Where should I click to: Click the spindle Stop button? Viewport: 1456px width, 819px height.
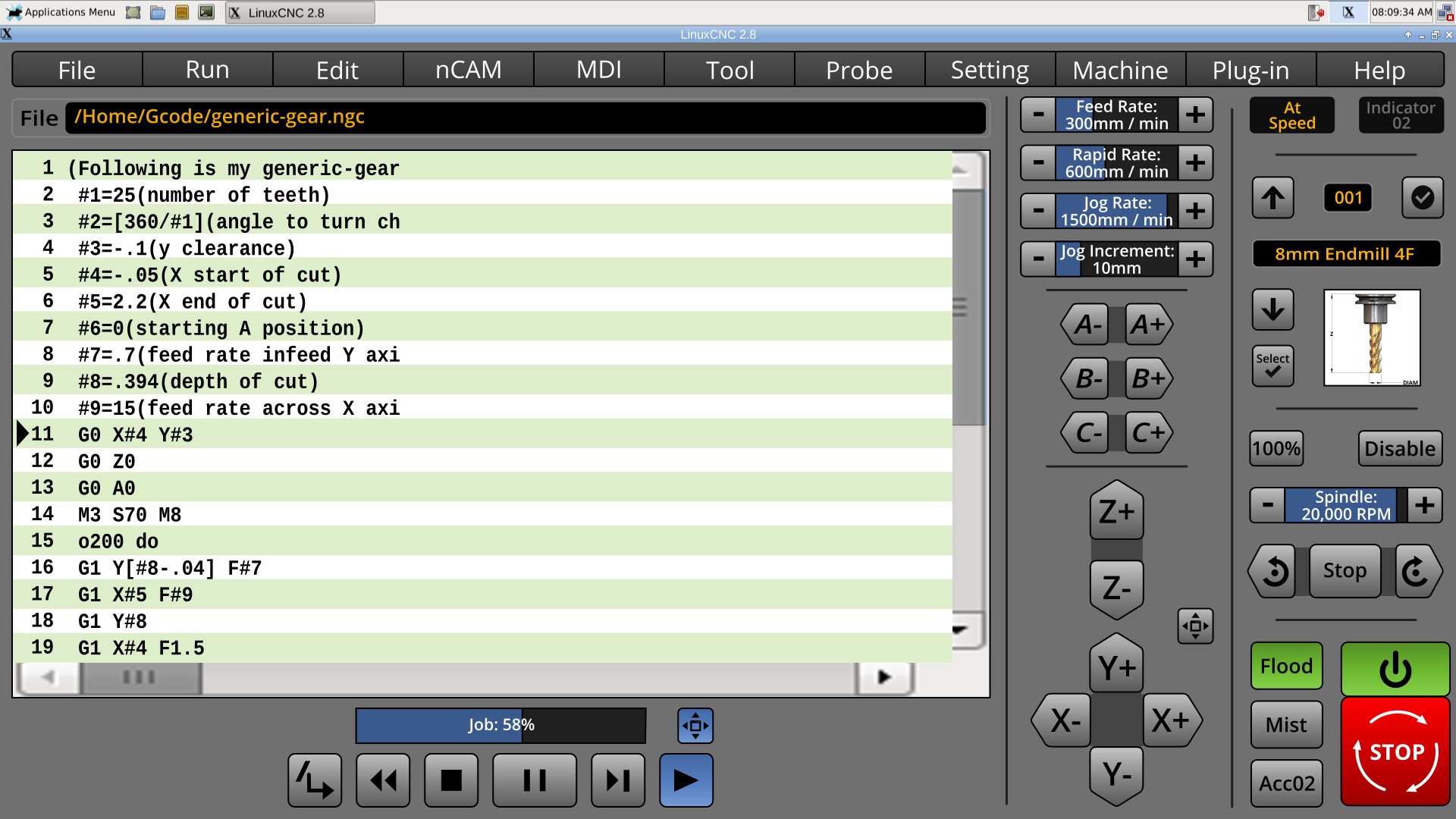[1345, 571]
